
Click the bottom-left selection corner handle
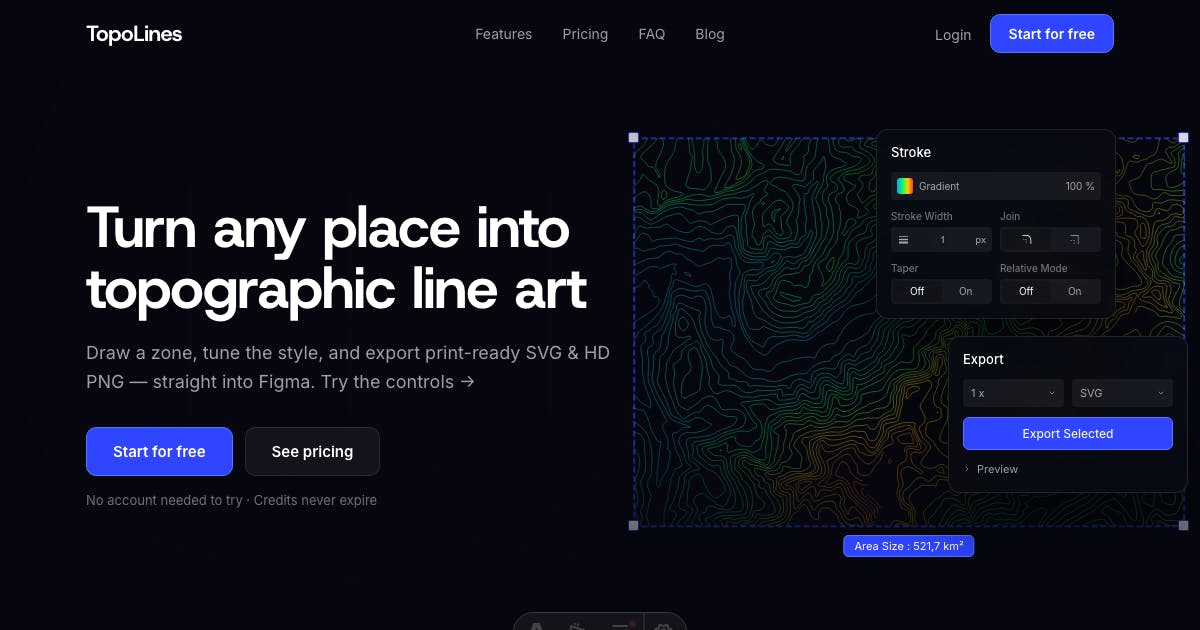pos(633,525)
